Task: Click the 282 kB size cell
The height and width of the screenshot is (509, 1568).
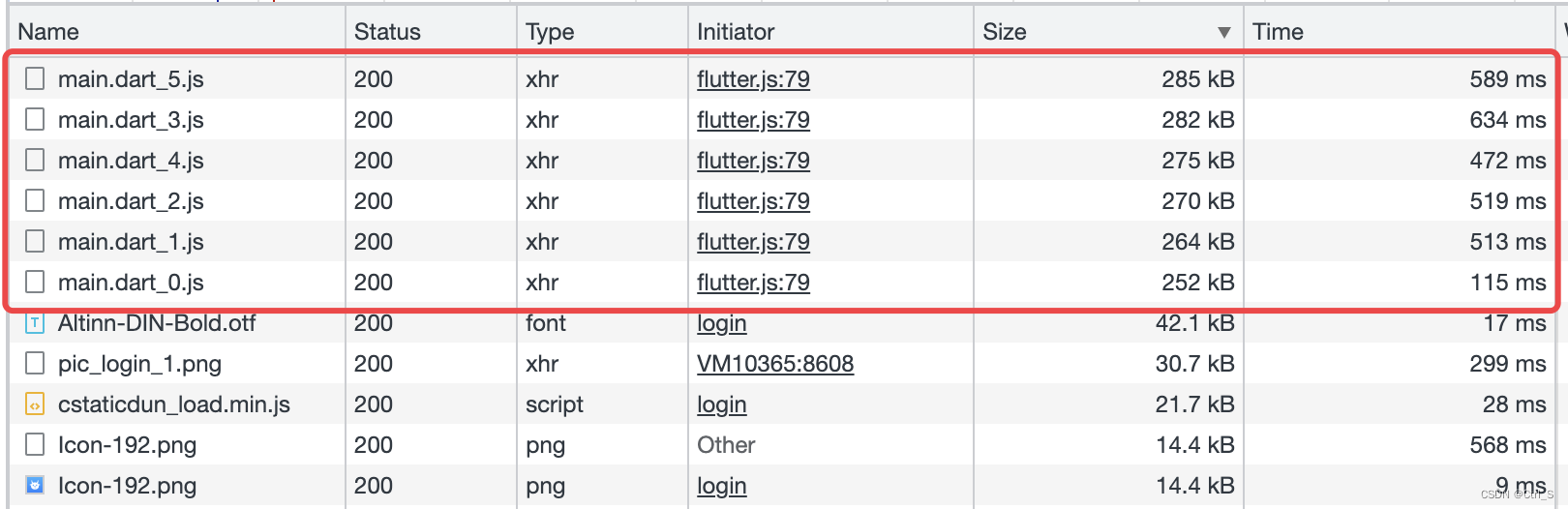Action: pyautogui.click(x=1198, y=120)
